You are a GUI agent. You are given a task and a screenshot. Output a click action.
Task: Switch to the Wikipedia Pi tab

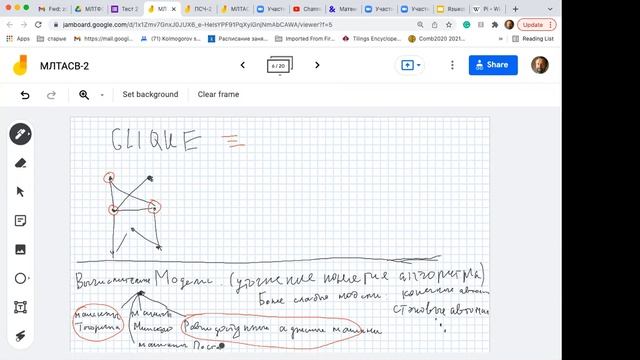tap(487, 9)
